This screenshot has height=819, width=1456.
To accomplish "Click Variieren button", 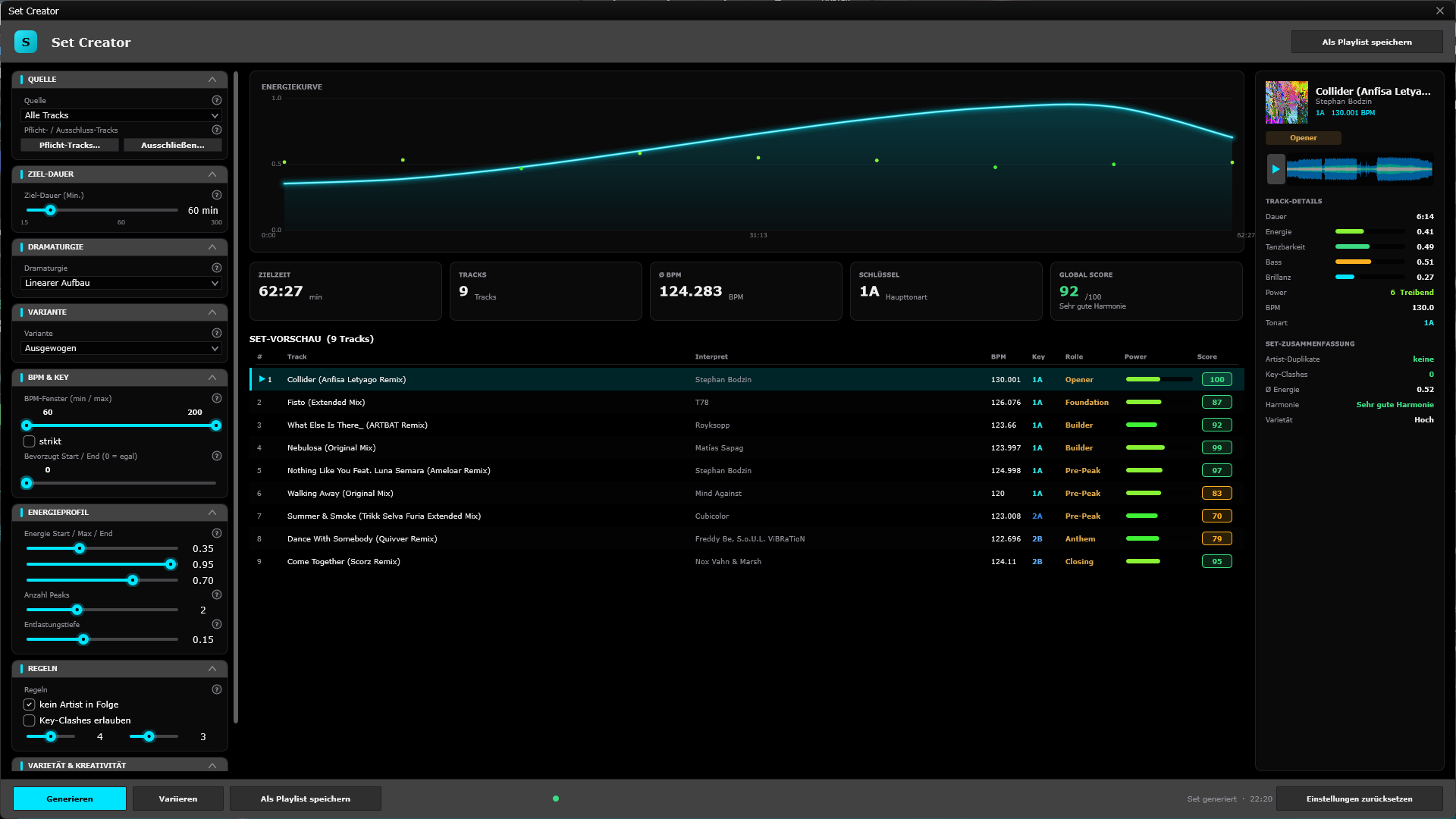I will click(x=178, y=799).
